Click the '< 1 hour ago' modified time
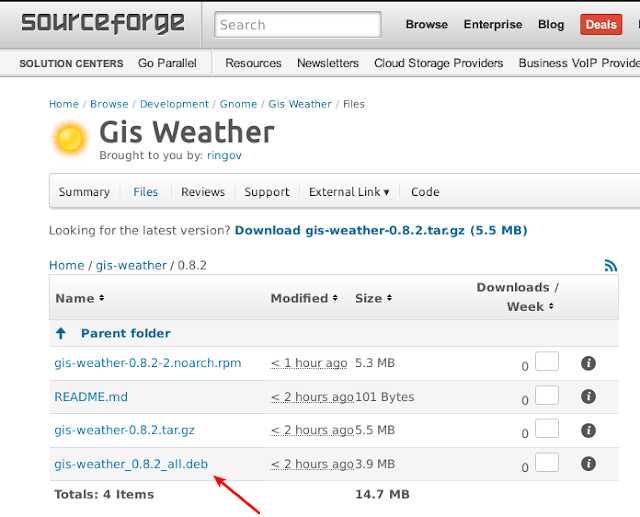This screenshot has height=517, width=640. 309,363
